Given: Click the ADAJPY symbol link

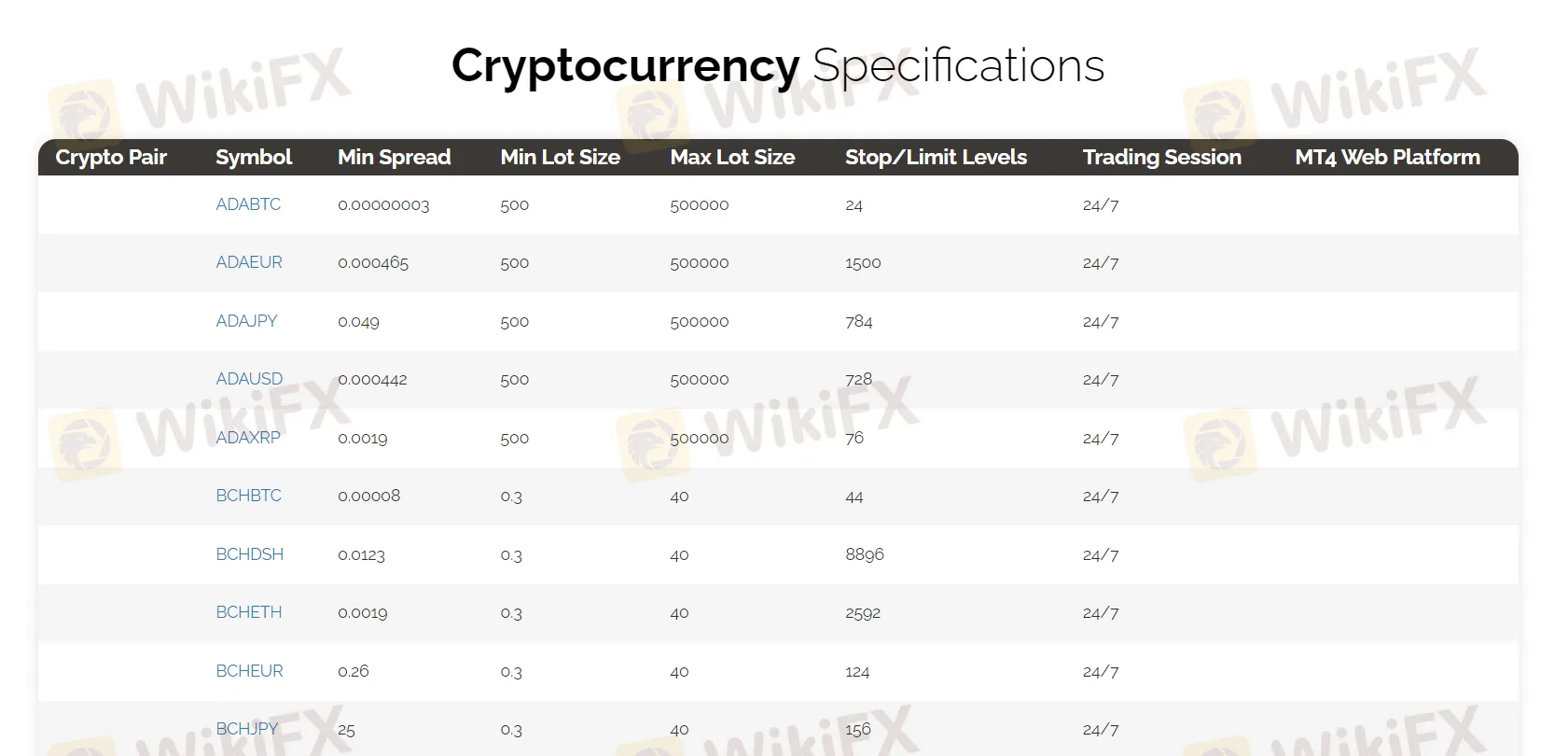Looking at the screenshot, I should click(246, 321).
